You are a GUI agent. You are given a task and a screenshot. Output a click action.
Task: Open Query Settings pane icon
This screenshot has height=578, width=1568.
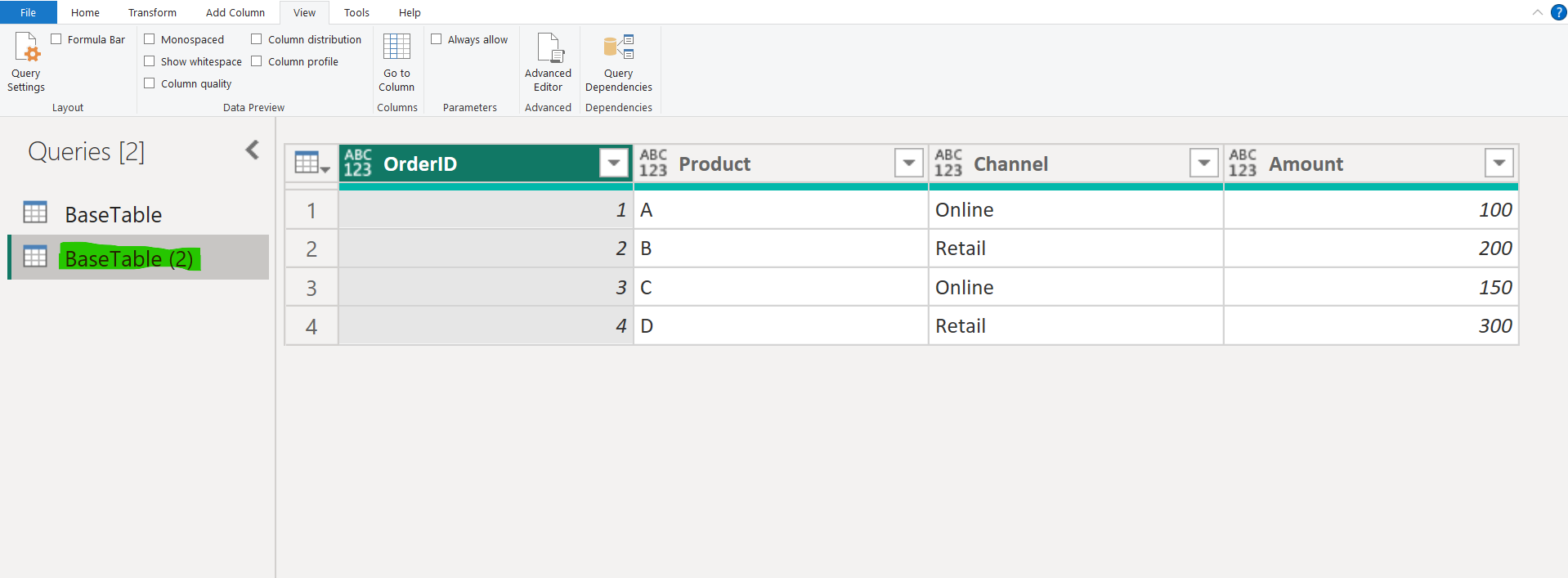27,48
